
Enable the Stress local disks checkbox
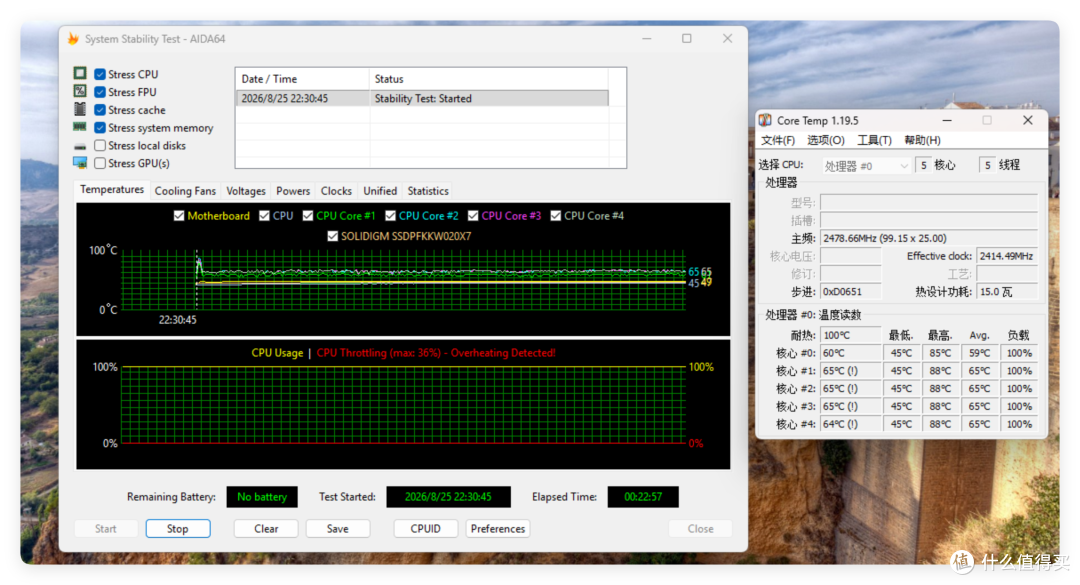(100, 145)
